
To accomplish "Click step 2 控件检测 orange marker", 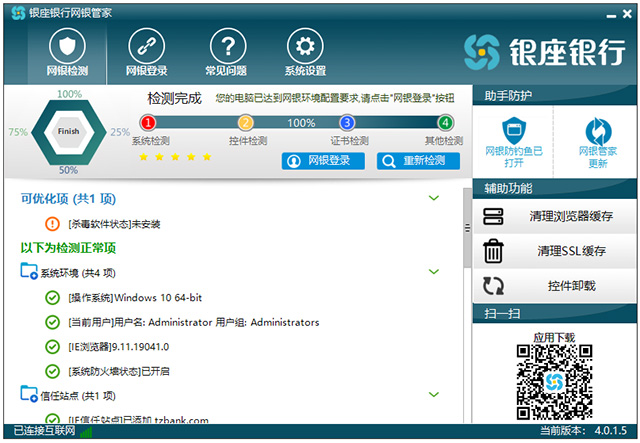I will [245, 122].
